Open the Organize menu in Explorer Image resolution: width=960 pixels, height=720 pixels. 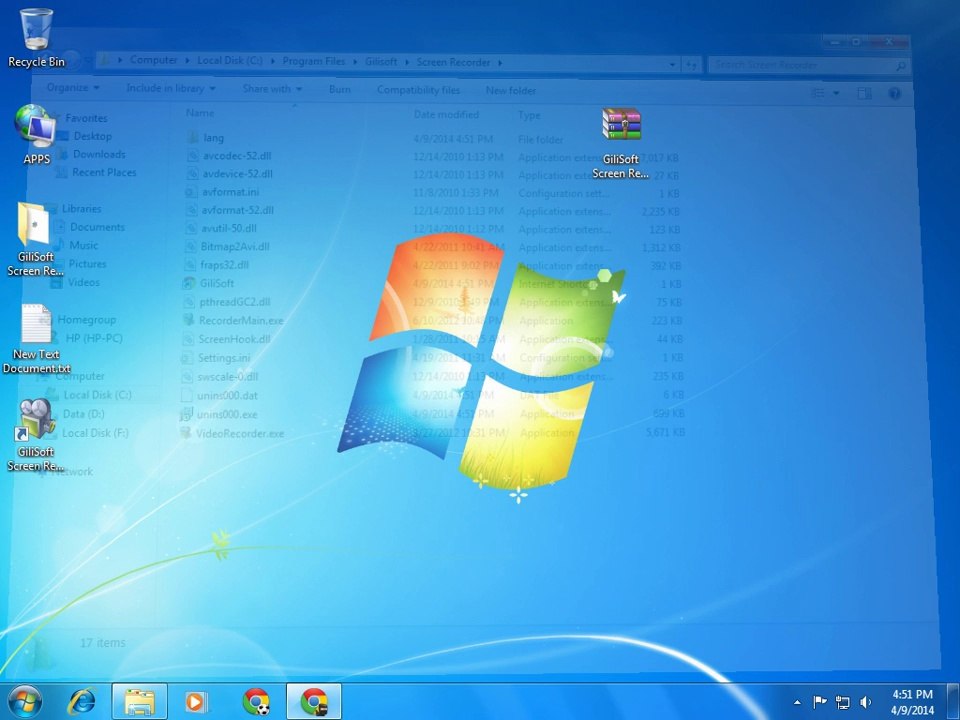click(73, 88)
